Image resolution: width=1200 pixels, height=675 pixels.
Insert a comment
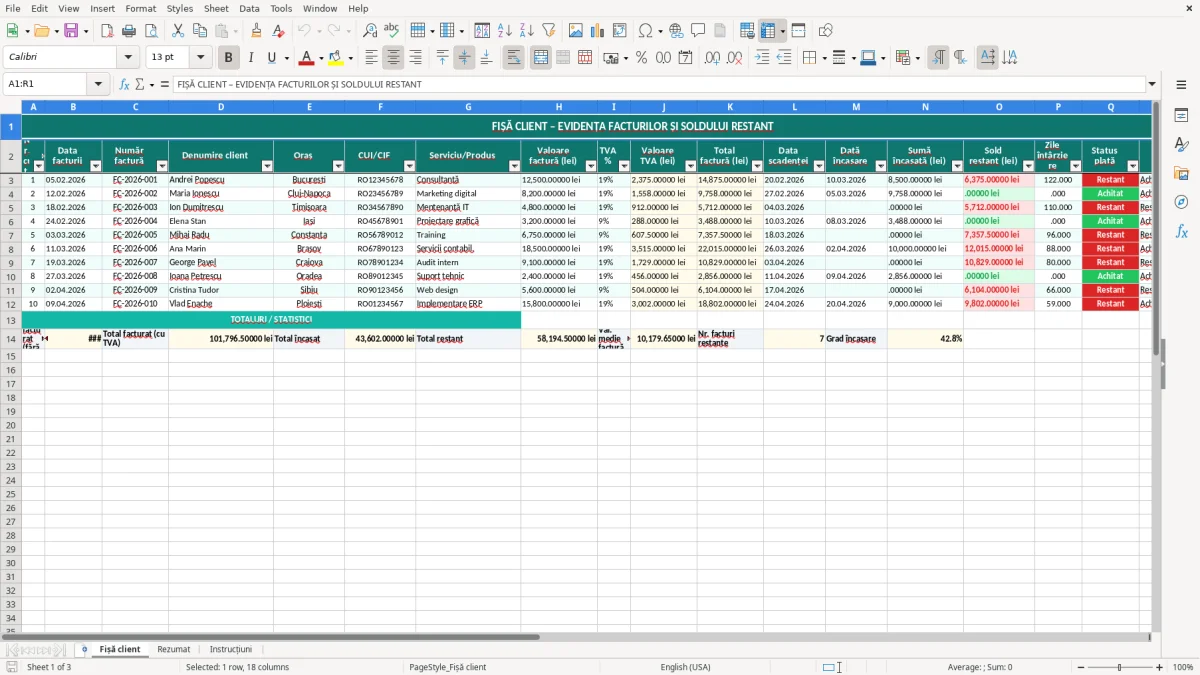coord(698,31)
